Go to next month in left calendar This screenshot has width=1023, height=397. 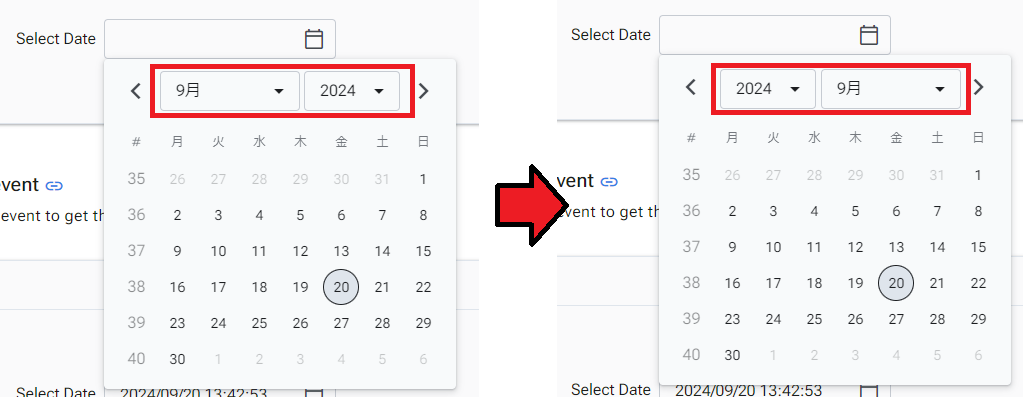coord(423,91)
